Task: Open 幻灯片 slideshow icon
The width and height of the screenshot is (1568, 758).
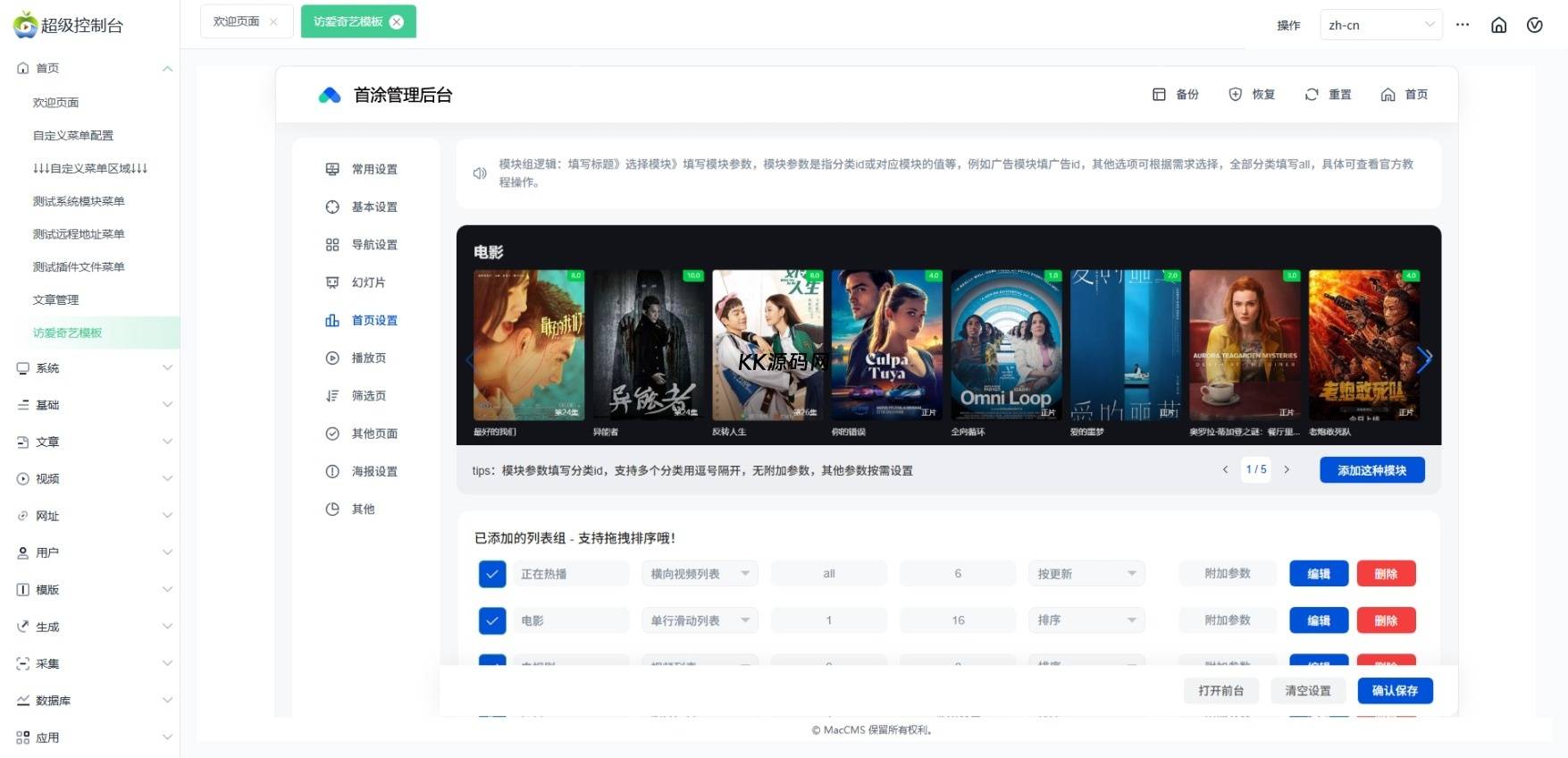Action: 332,282
